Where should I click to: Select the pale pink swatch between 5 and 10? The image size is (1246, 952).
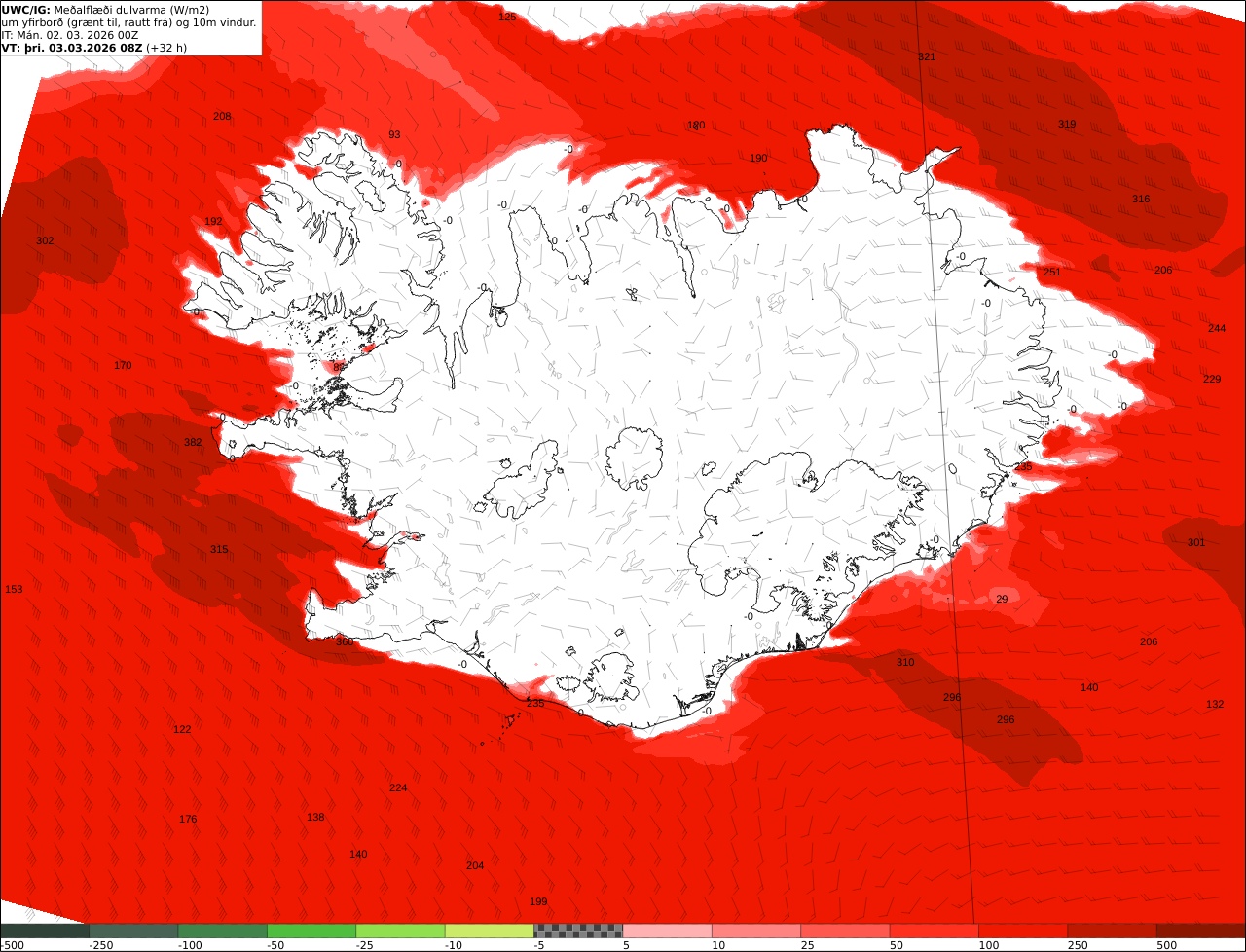[x=667, y=931]
